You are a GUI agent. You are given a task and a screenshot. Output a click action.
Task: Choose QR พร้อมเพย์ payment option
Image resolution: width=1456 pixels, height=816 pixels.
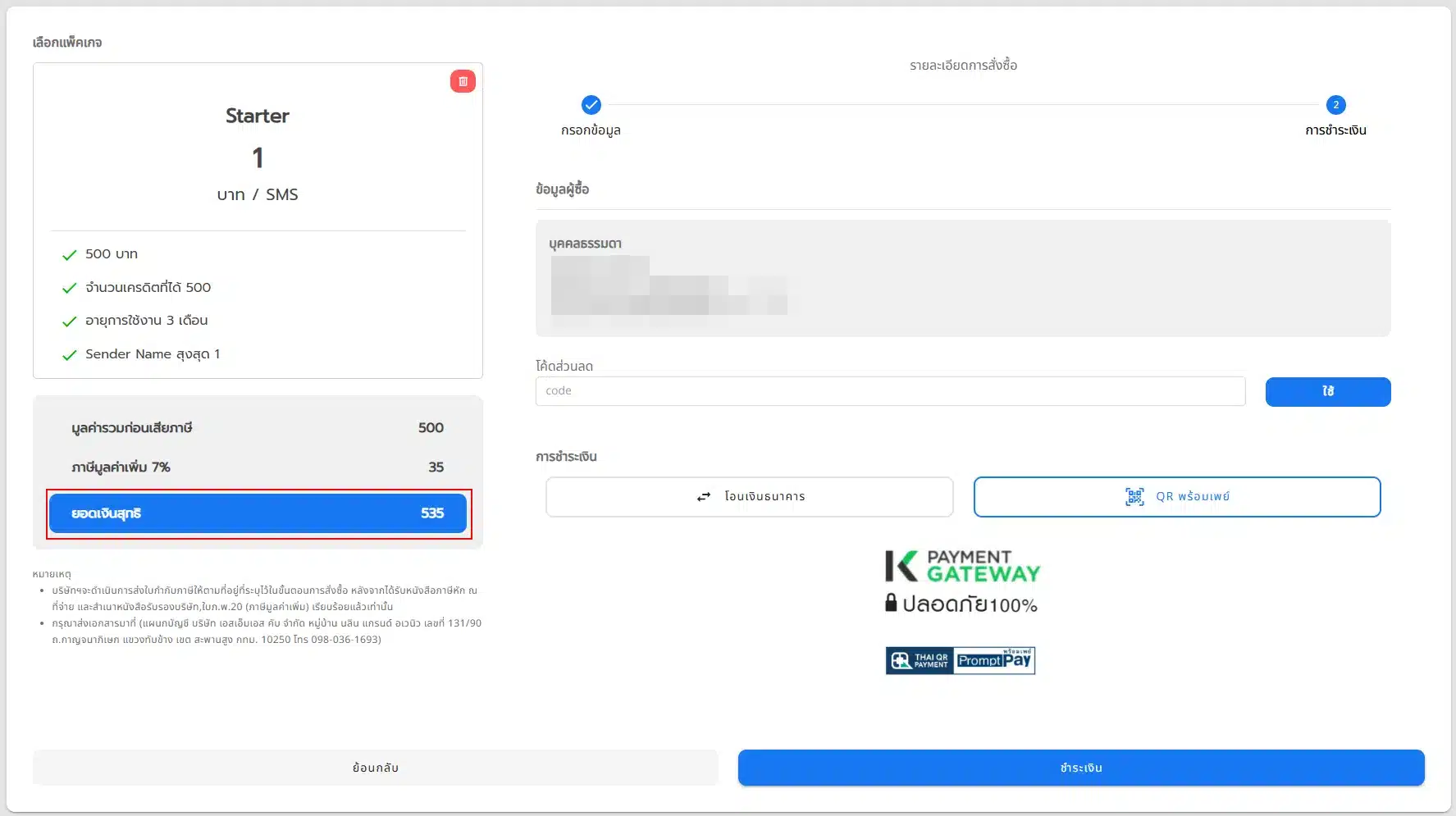pos(1176,497)
